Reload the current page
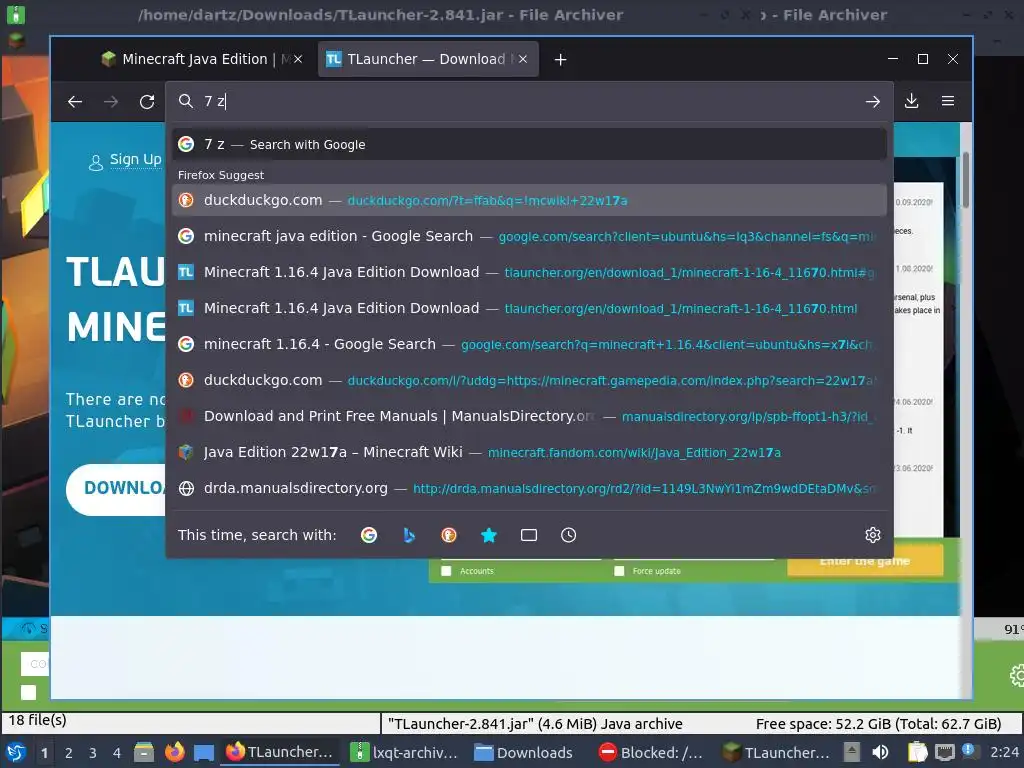The width and height of the screenshot is (1024, 768). coord(147,102)
